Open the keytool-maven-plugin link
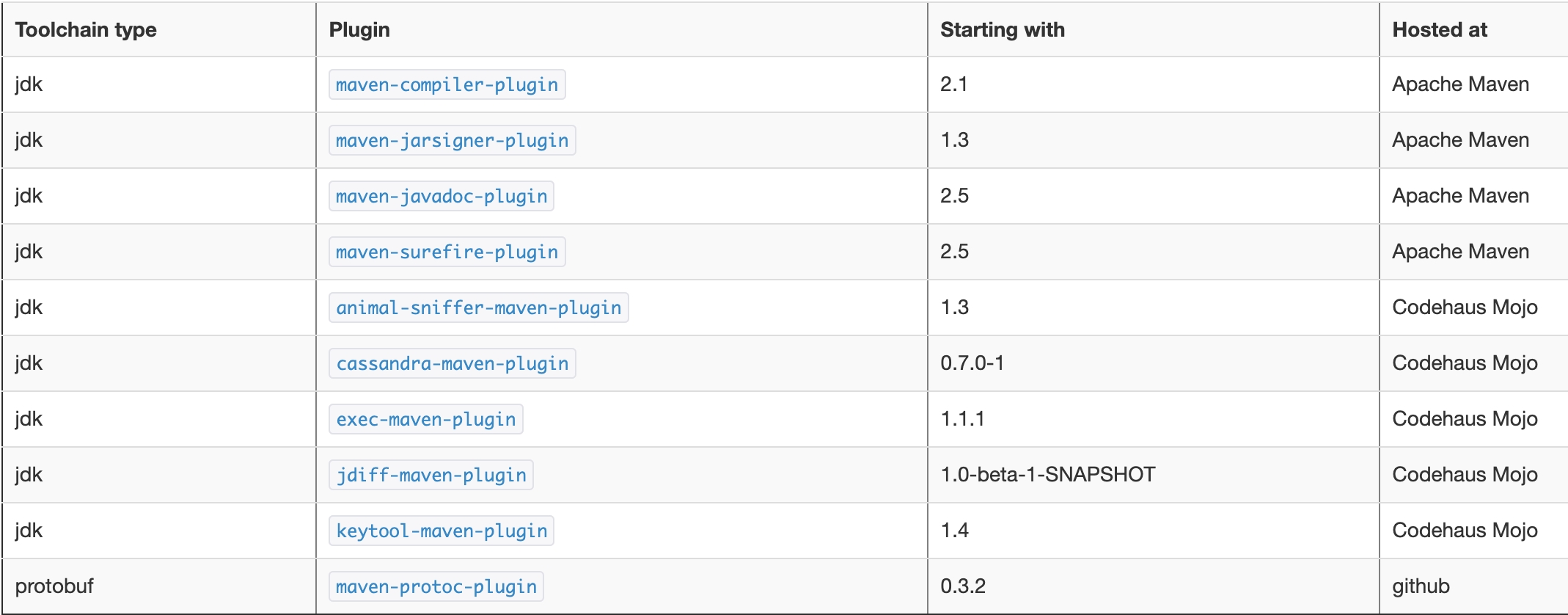 pos(442,531)
